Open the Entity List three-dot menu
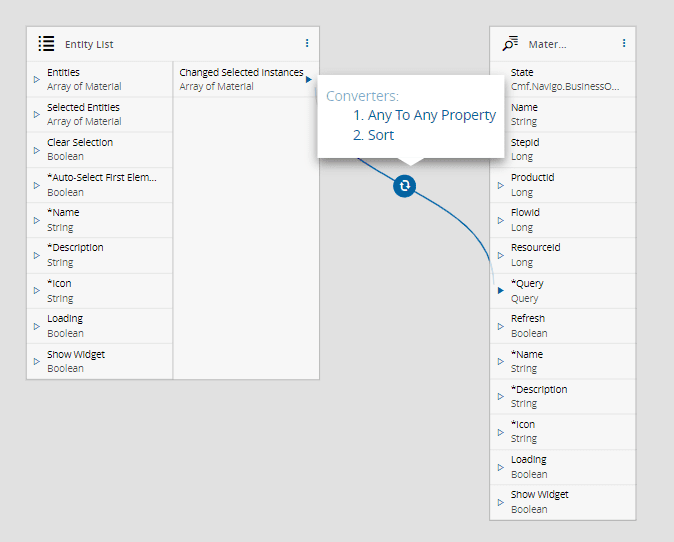 click(x=307, y=43)
